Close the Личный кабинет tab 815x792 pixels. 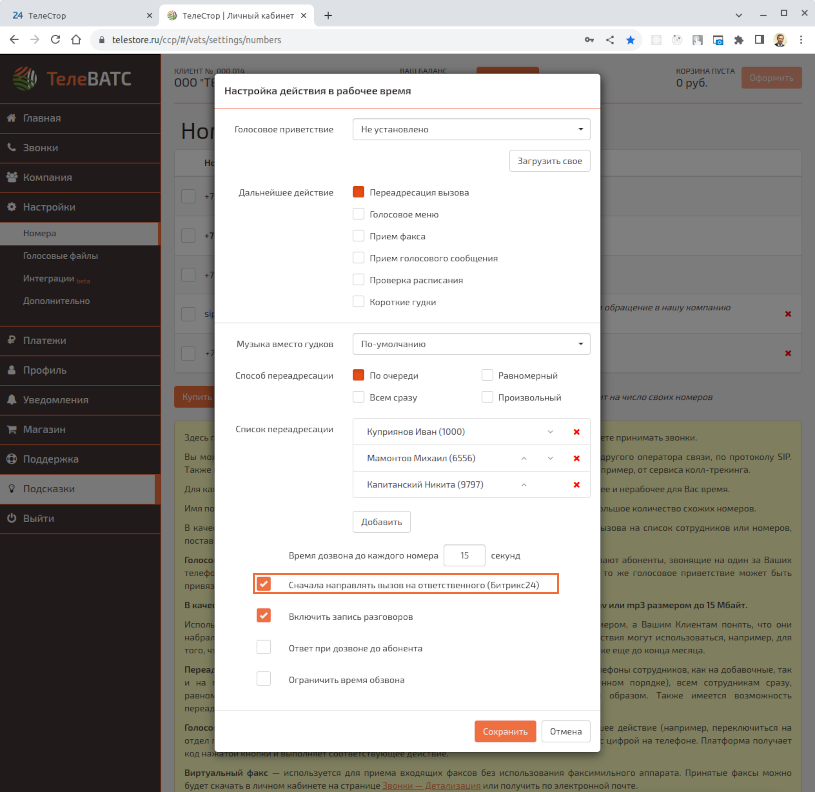(304, 16)
